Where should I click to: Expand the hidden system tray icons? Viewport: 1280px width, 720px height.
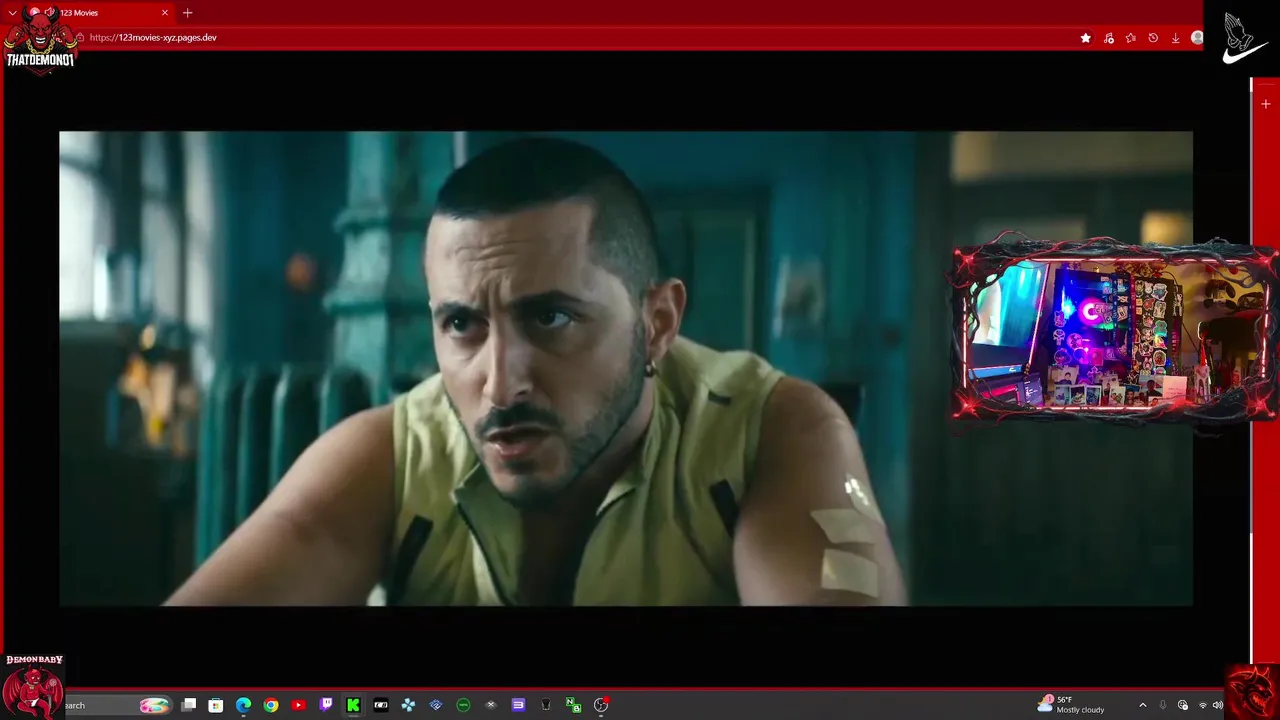1143,705
